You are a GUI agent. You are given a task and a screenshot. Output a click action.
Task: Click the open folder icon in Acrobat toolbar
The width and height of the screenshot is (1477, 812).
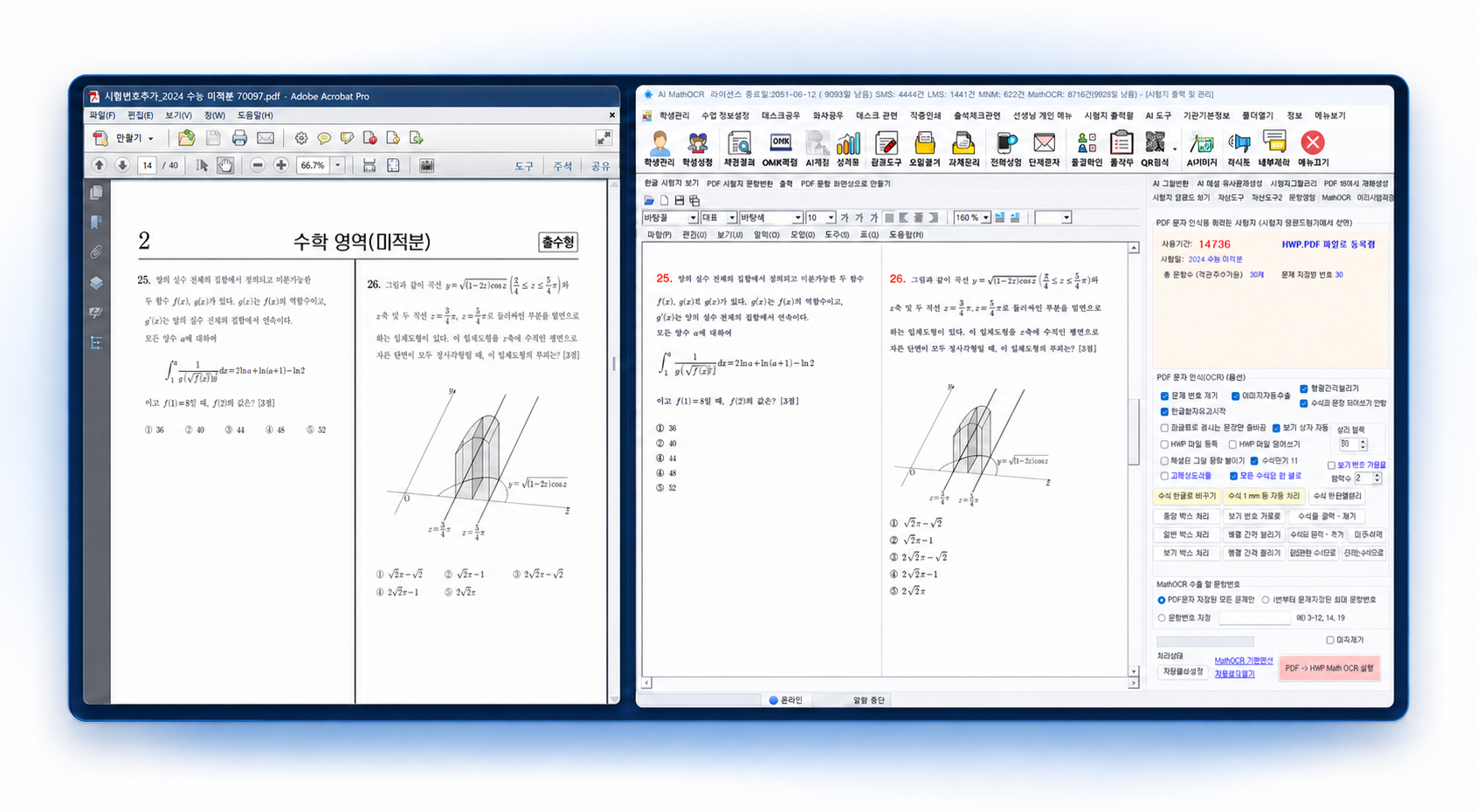coord(186,138)
